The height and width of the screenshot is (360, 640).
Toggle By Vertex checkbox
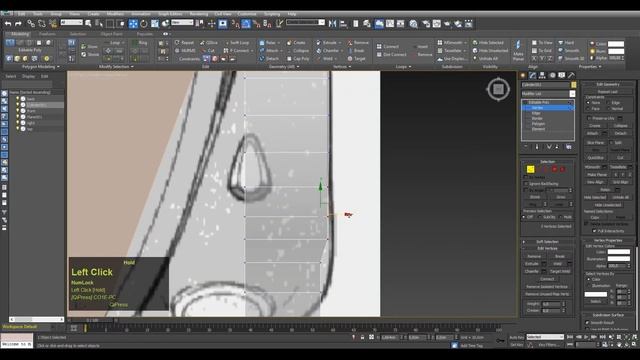526,177
